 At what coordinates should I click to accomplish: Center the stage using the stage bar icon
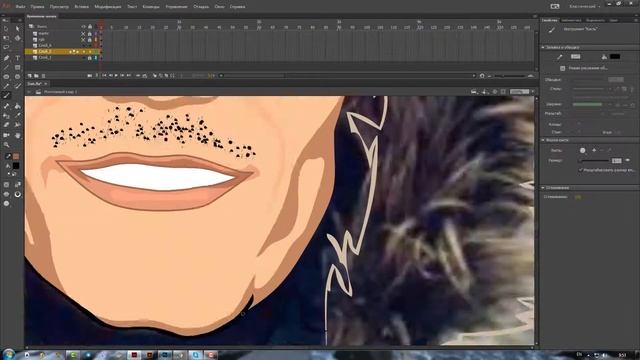(495, 92)
